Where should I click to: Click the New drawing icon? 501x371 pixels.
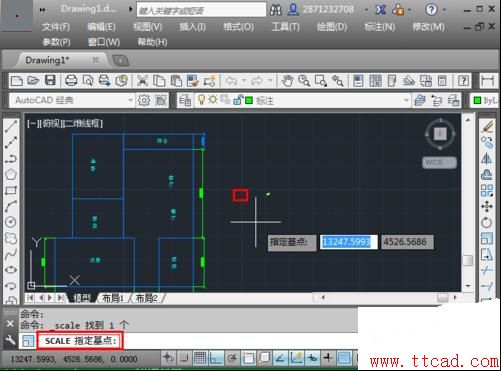[x=17, y=81]
